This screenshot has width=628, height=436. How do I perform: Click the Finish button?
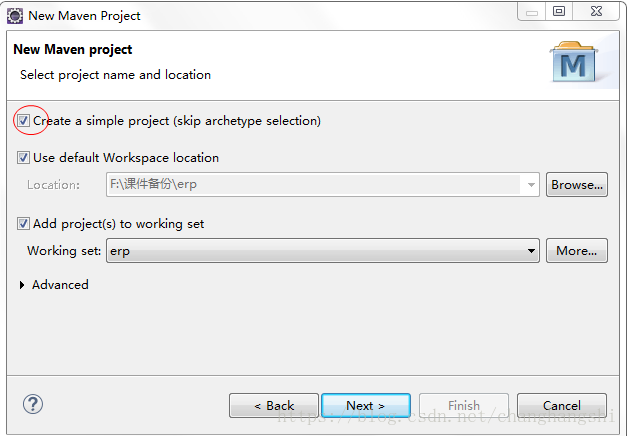(464, 406)
